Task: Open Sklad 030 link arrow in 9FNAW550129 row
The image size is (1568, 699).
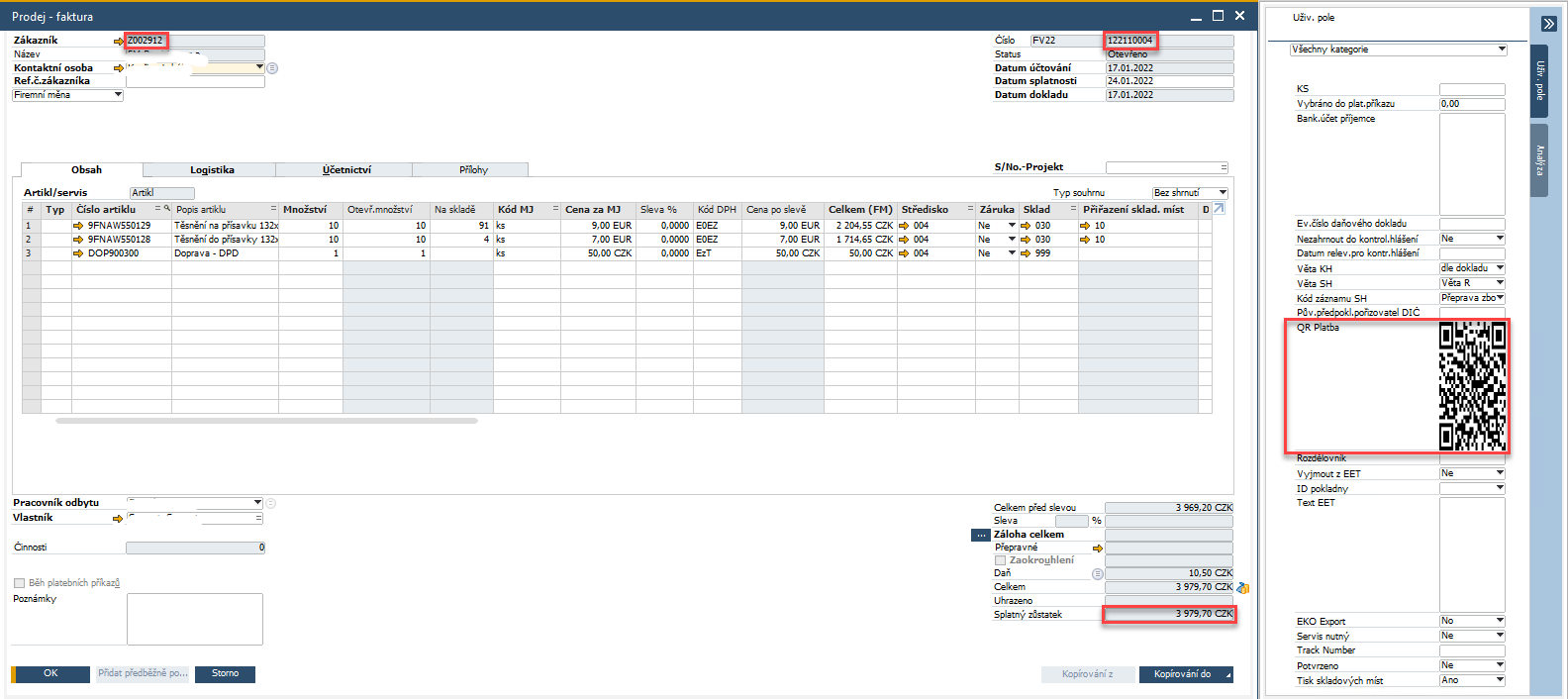Action: [x=1027, y=226]
